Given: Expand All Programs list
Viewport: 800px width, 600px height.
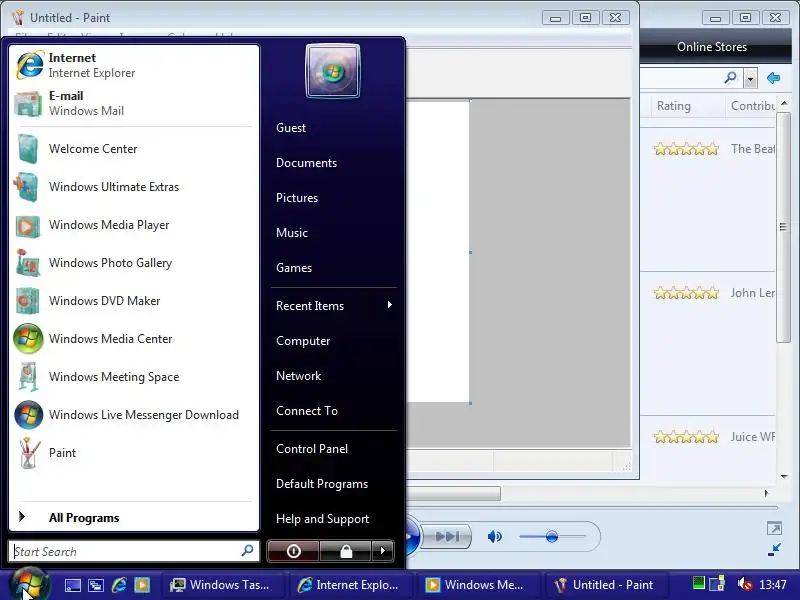Looking at the screenshot, I should click(x=134, y=517).
